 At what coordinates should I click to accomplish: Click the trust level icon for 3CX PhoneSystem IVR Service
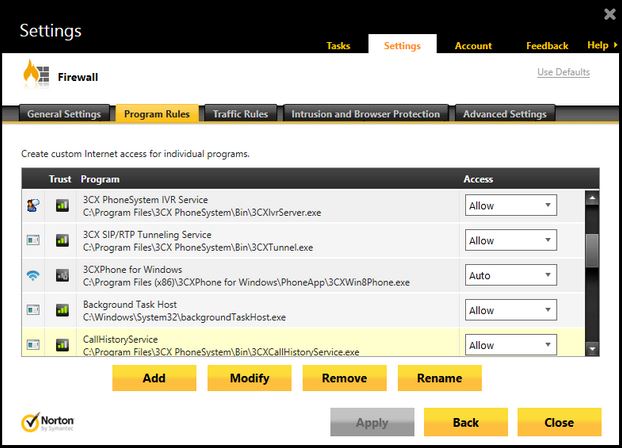[x=62, y=205]
